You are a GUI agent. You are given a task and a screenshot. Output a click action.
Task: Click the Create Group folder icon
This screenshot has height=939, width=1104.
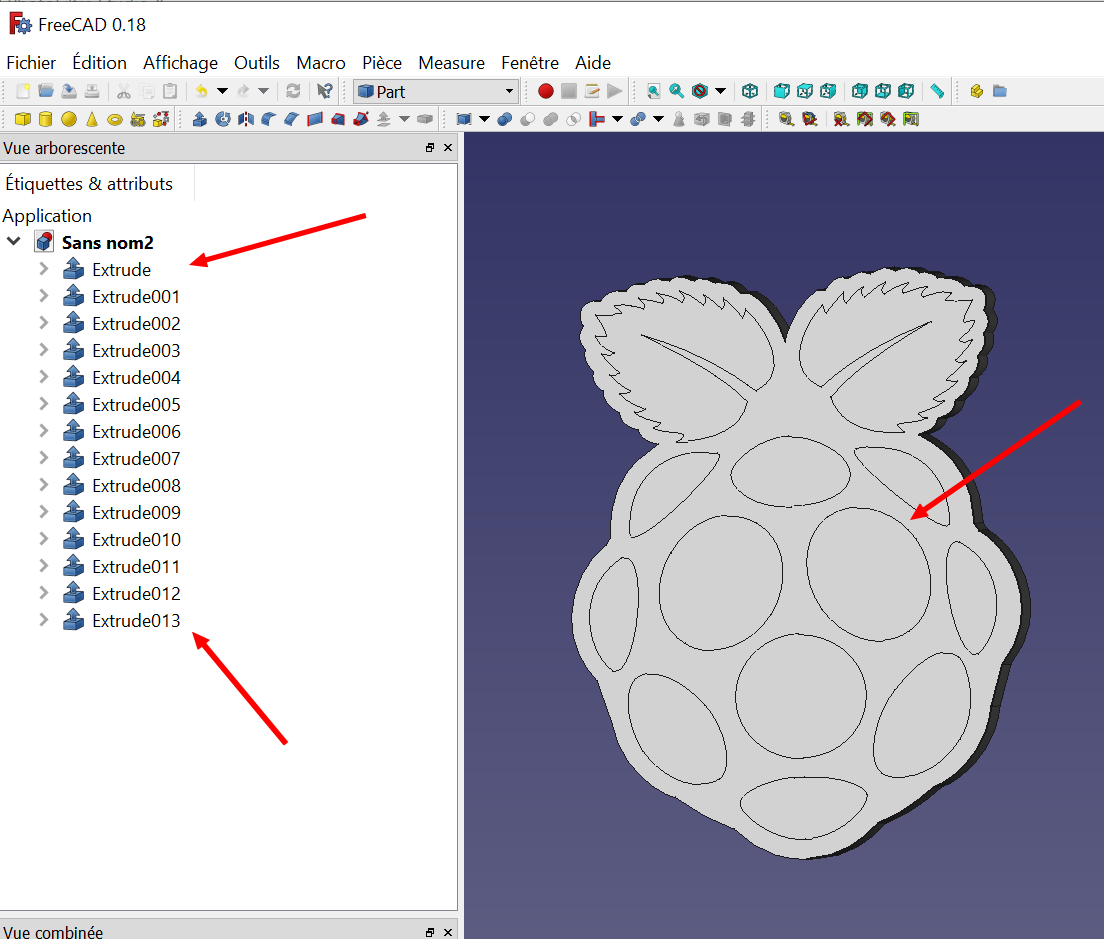(x=1000, y=92)
